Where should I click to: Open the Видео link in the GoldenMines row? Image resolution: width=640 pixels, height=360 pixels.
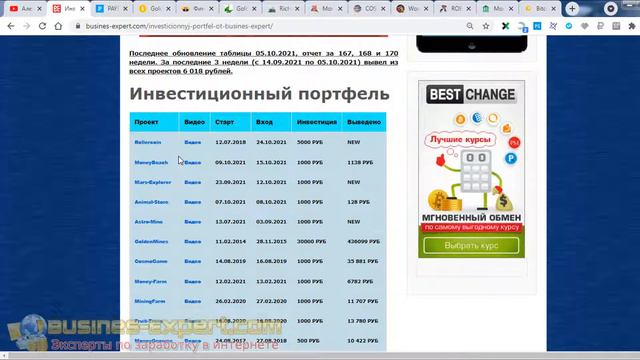coord(193,242)
